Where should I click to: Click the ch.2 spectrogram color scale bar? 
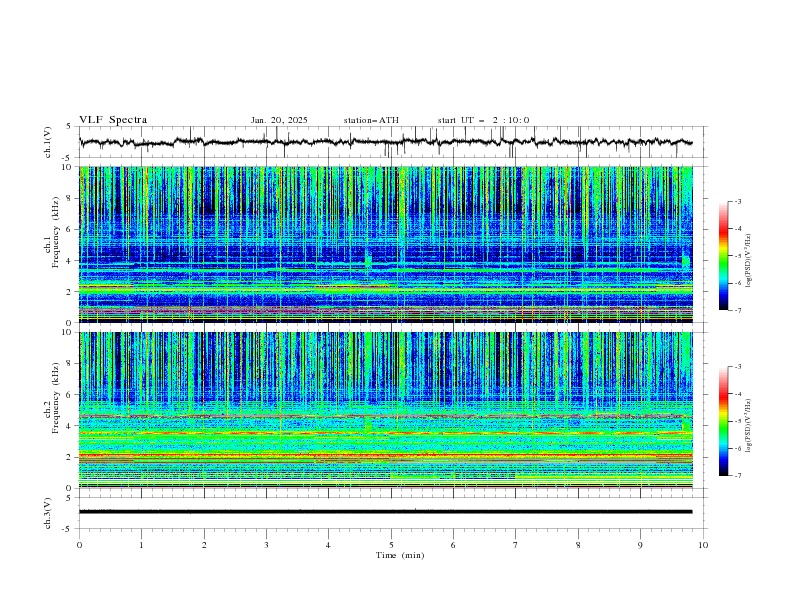tap(723, 421)
